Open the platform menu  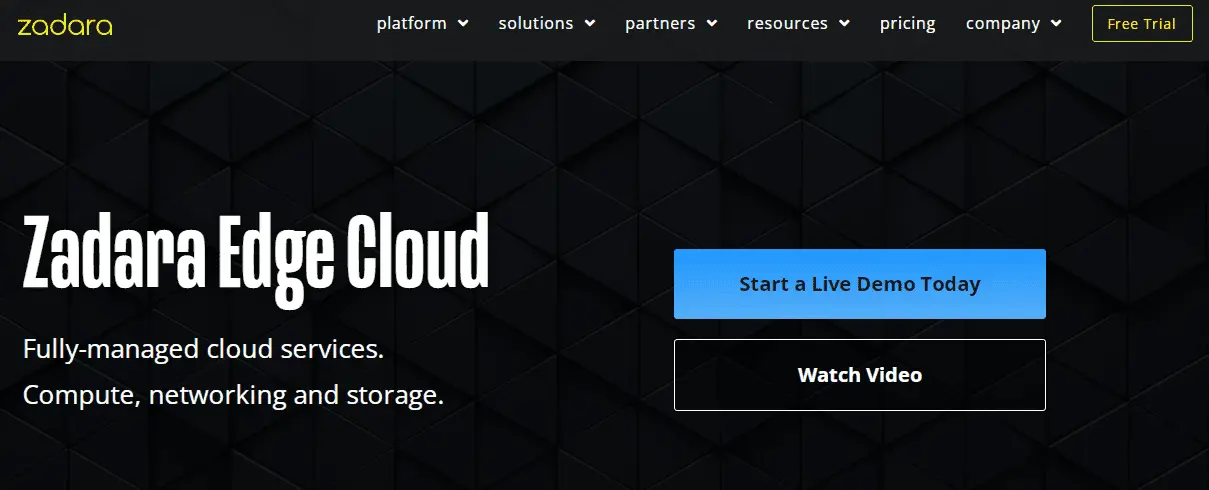pos(411,23)
